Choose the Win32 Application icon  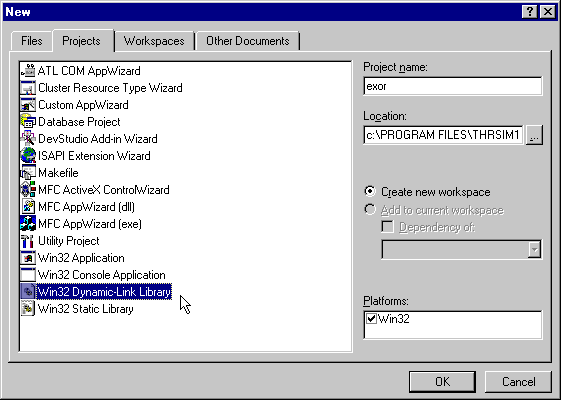point(28,258)
